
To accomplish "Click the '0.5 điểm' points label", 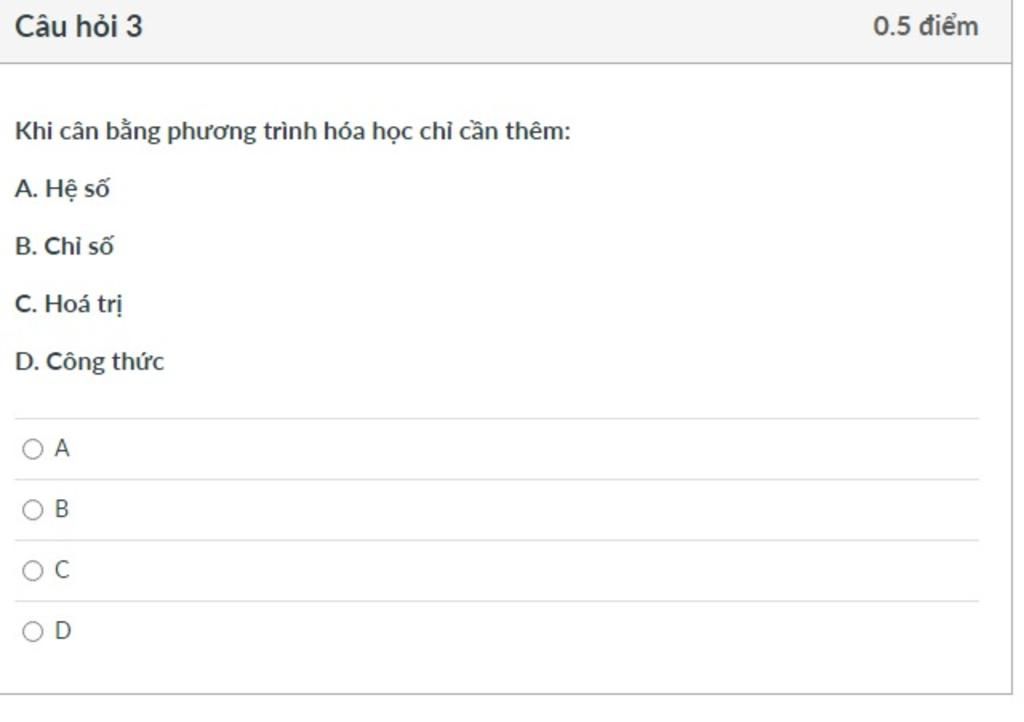I will [926, 26].
